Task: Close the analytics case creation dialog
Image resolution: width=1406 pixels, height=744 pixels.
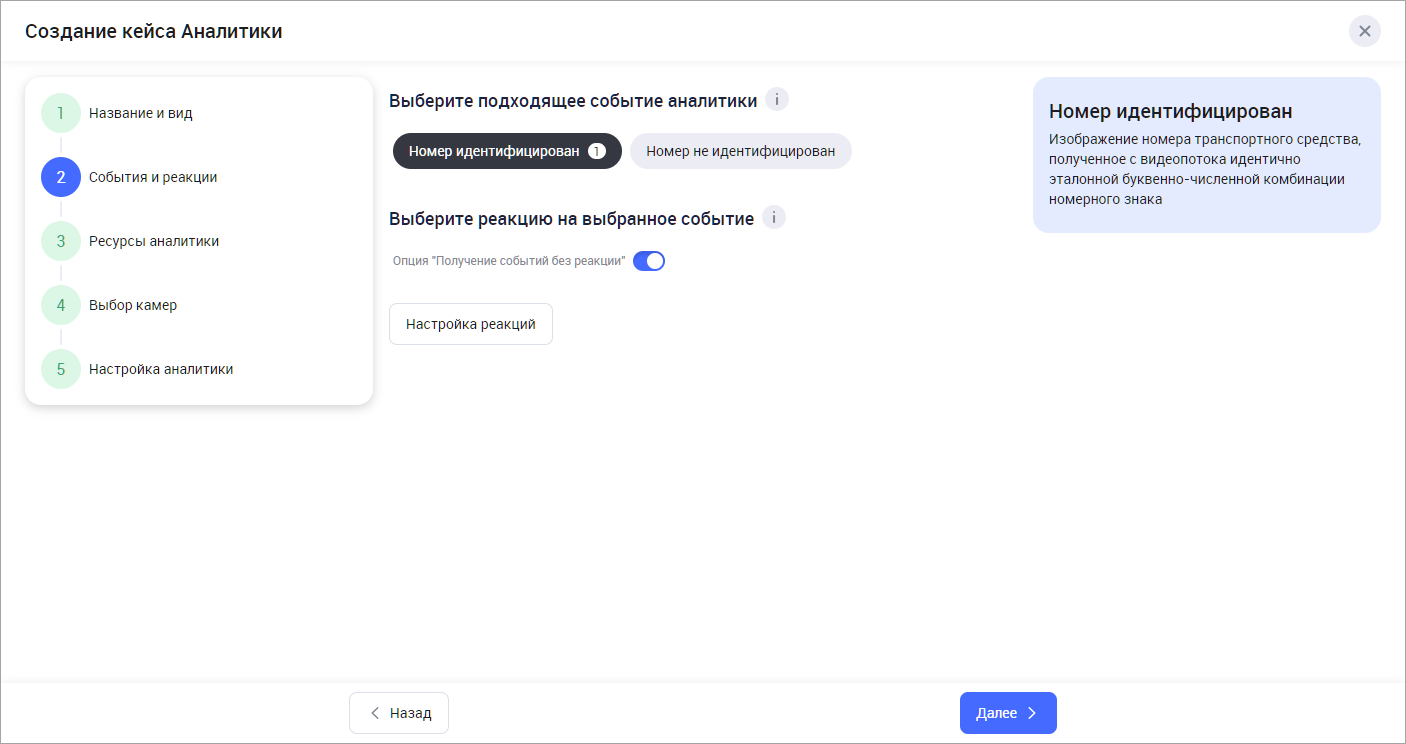Action: click(x=1364, y=31)
